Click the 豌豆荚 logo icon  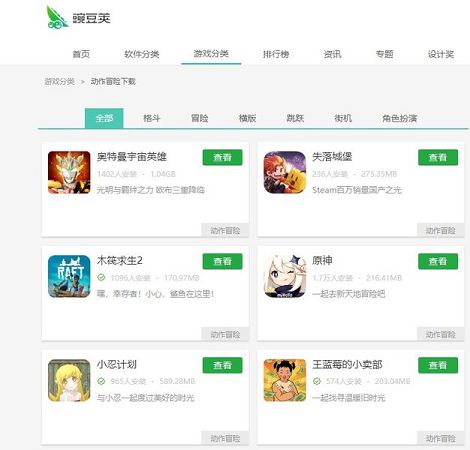point(57,17)
